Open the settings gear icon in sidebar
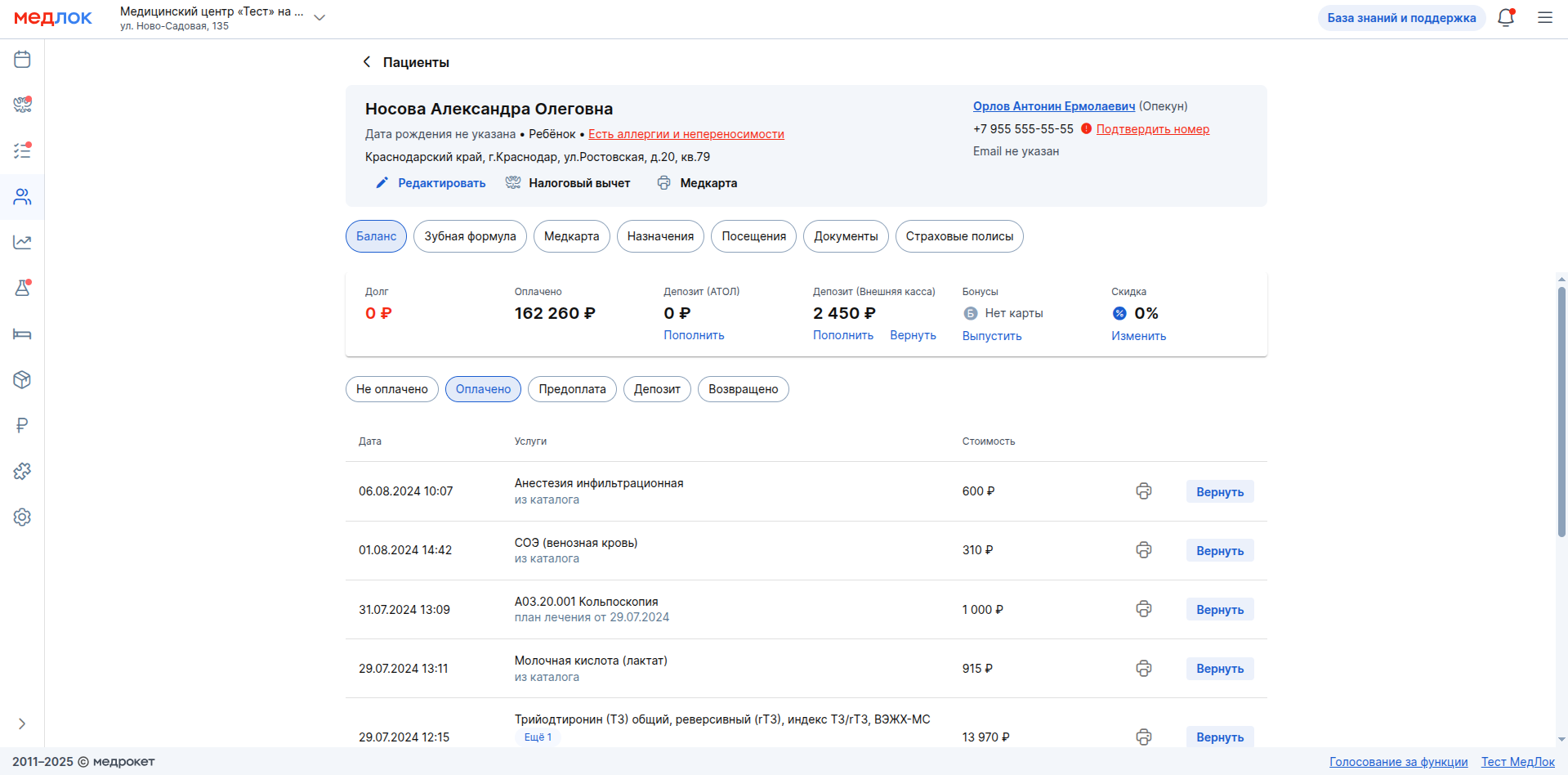 (22, 517)
